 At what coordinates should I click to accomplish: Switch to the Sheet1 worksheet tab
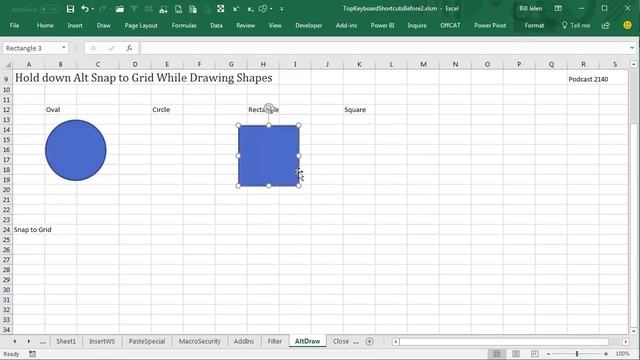66,341
